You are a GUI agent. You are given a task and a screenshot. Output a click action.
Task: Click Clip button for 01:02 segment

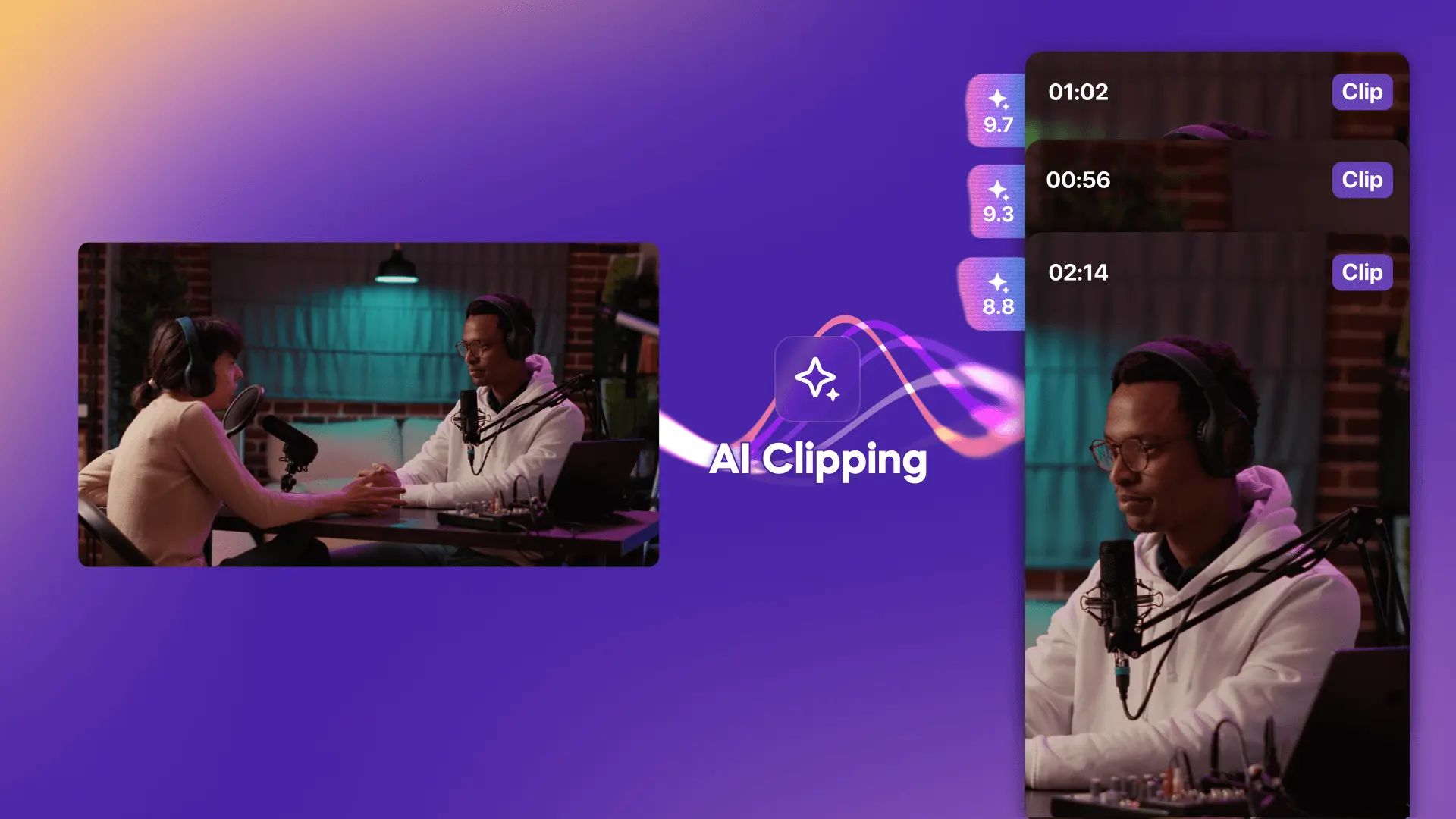click(1362, 91)
